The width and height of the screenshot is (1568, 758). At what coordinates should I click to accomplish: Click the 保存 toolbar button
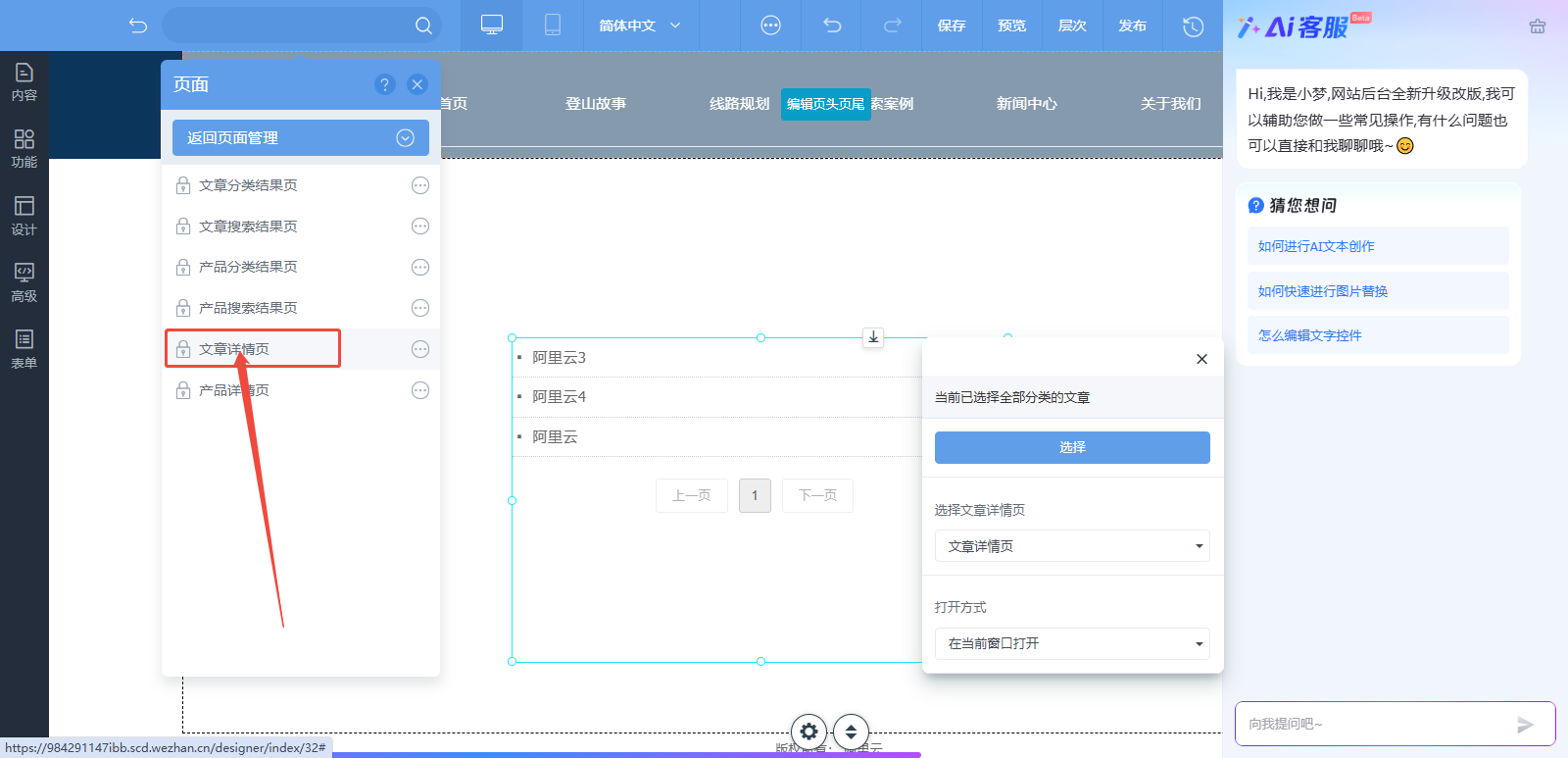point(952,25)
